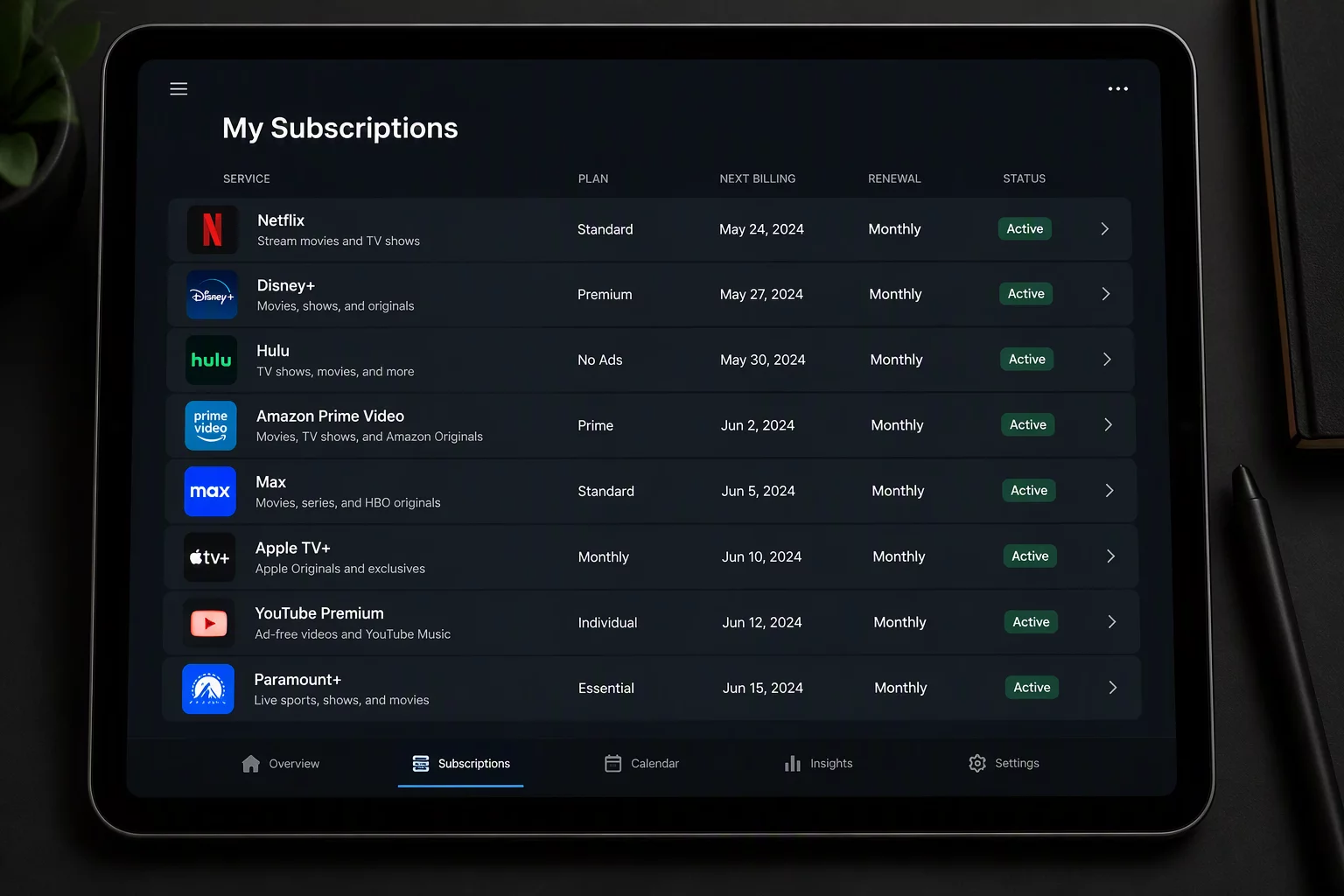Click the 'Jun 5, 2024' billing date

pyautogui.click(x=759, y=491)
